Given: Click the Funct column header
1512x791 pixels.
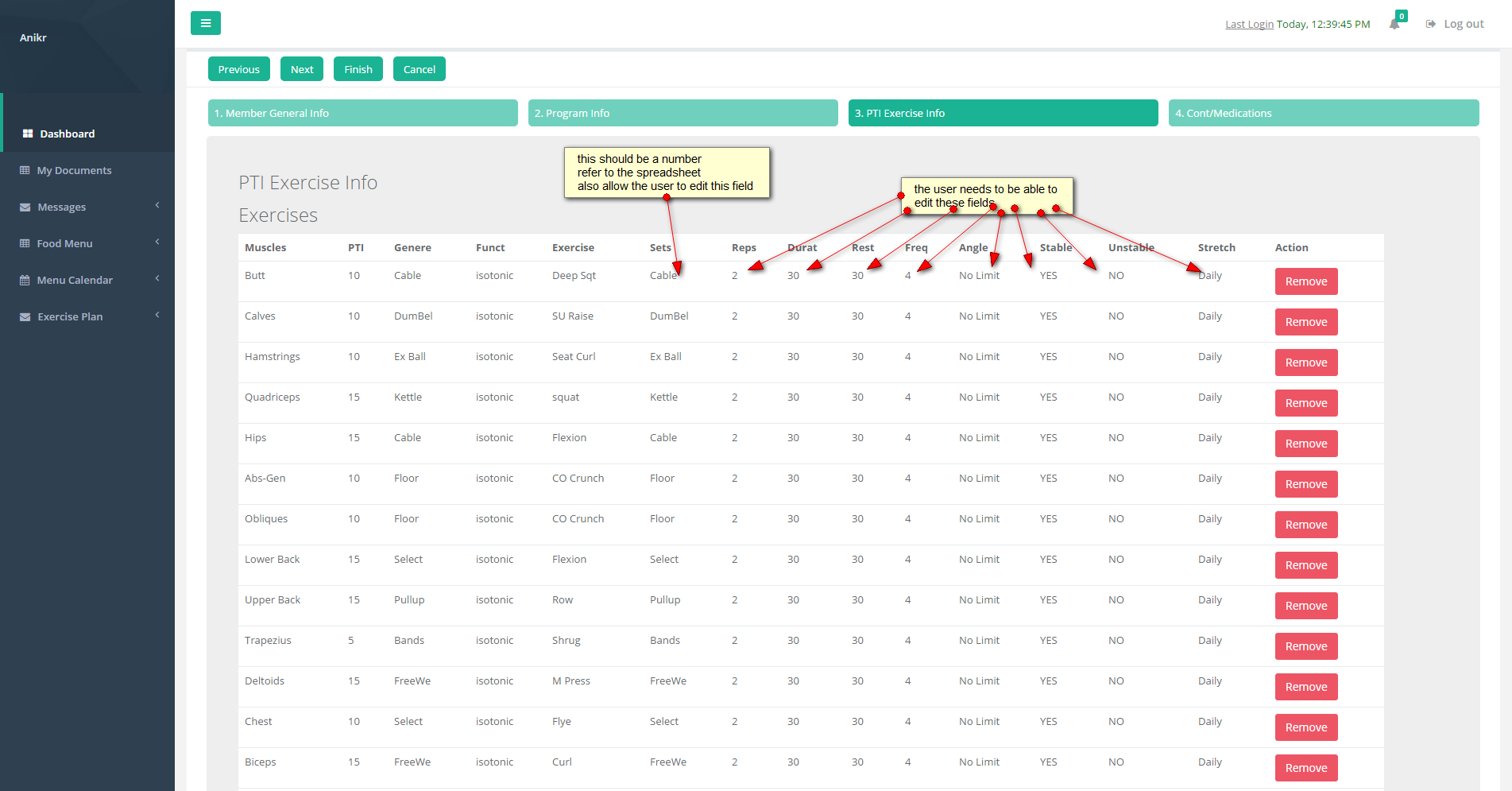Looking at the screenshot, I should tap(490, 247).
